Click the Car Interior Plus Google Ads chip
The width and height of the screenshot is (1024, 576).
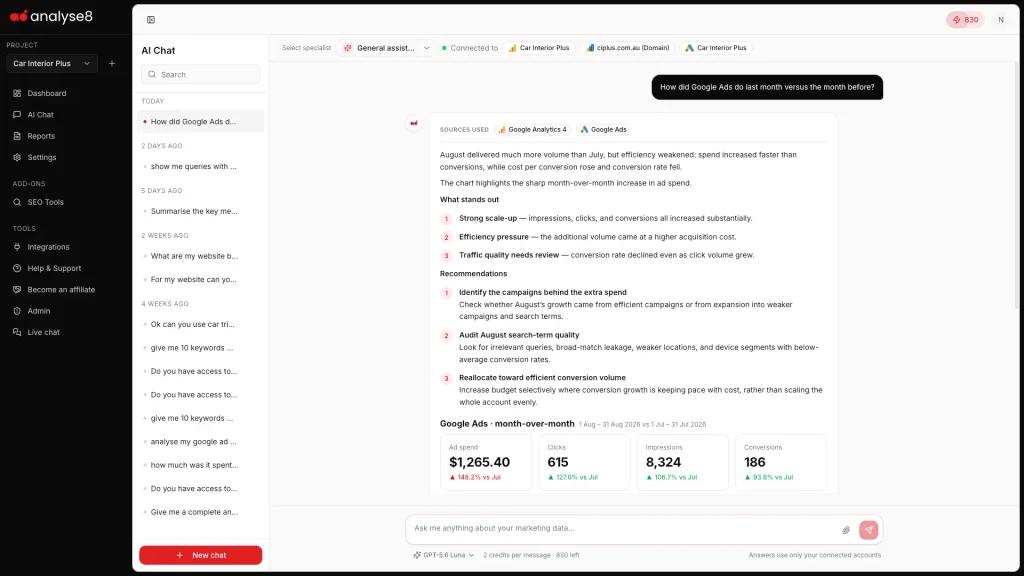[715, 48]
